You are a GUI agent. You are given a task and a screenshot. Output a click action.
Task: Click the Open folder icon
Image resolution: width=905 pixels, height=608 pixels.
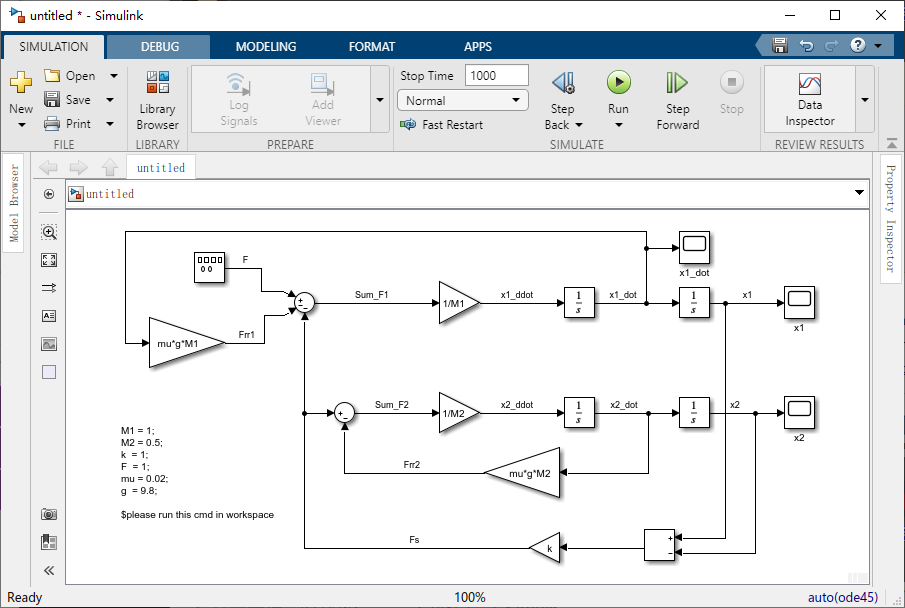click(x=52, y=76)
